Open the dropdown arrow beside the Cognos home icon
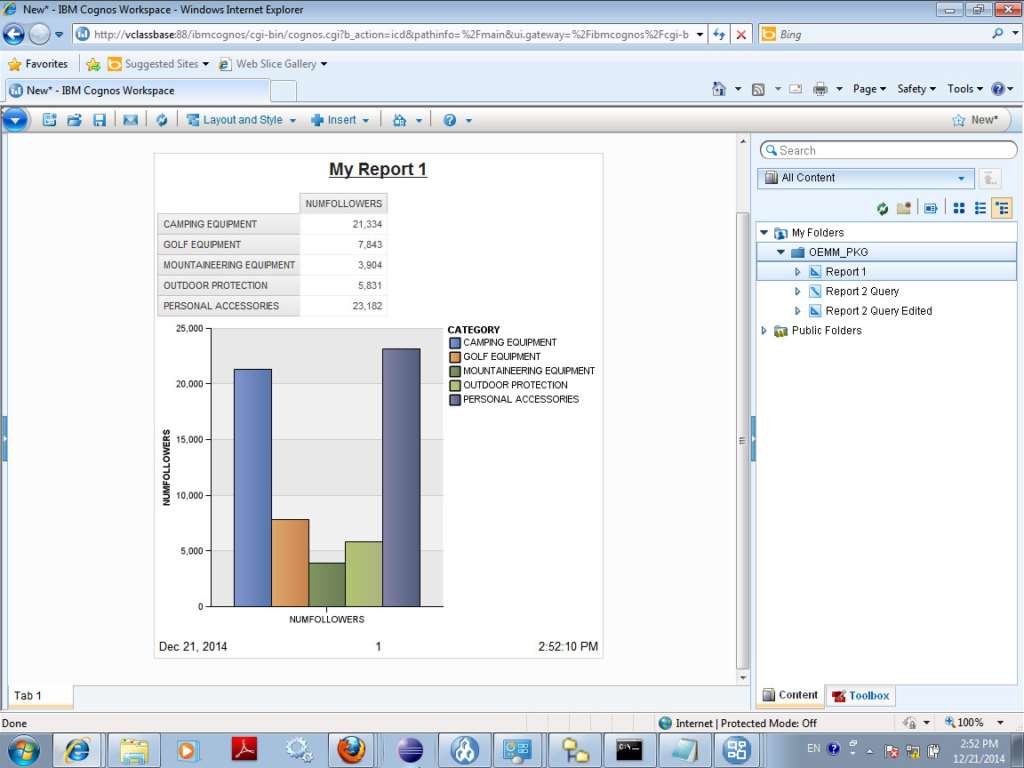Image resolution: width=1024 pixels, height=768 pixels. [x=419, y=121]
